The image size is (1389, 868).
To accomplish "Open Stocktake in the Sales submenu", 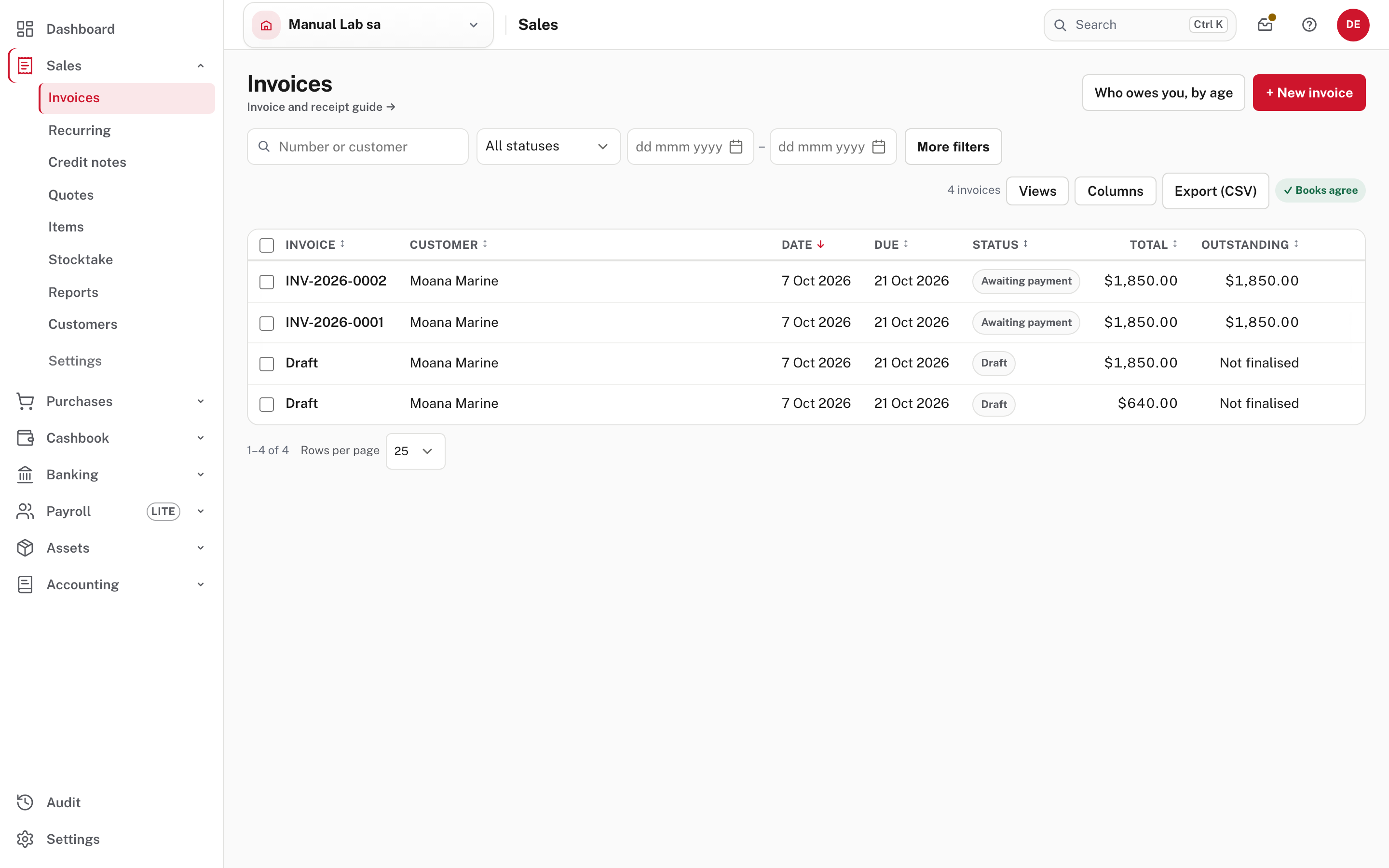I will coord(81,259).
